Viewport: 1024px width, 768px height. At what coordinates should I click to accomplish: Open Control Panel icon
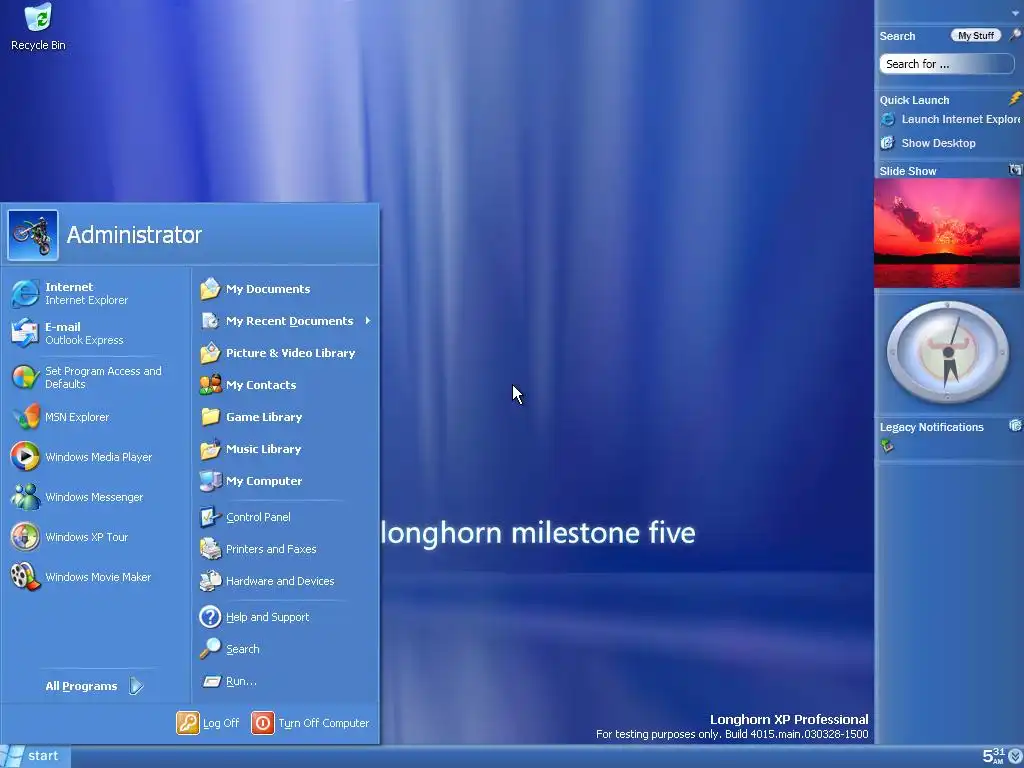(x=210, y=517)
